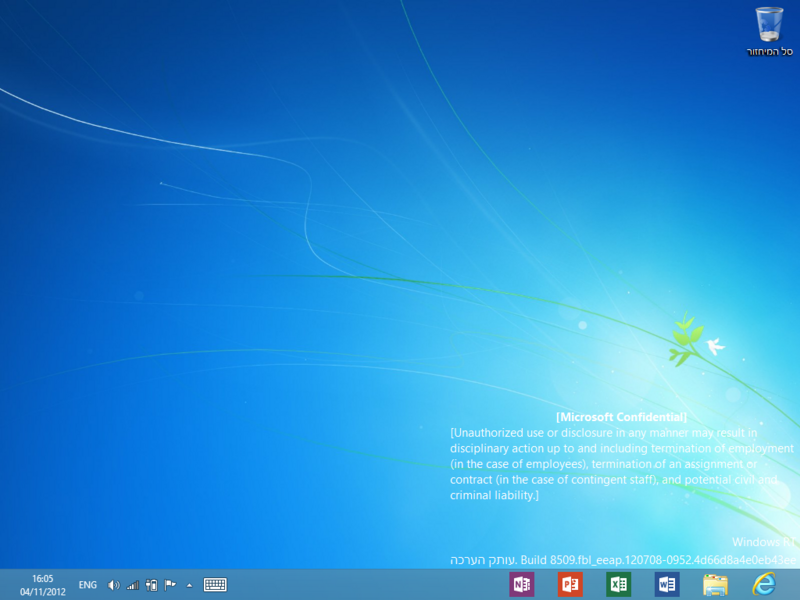Launch PowerPoint from the taskbar
Image resolution: width=800 pixels, height=600 pixels.
pyautogui.click(x=570, y=584)
